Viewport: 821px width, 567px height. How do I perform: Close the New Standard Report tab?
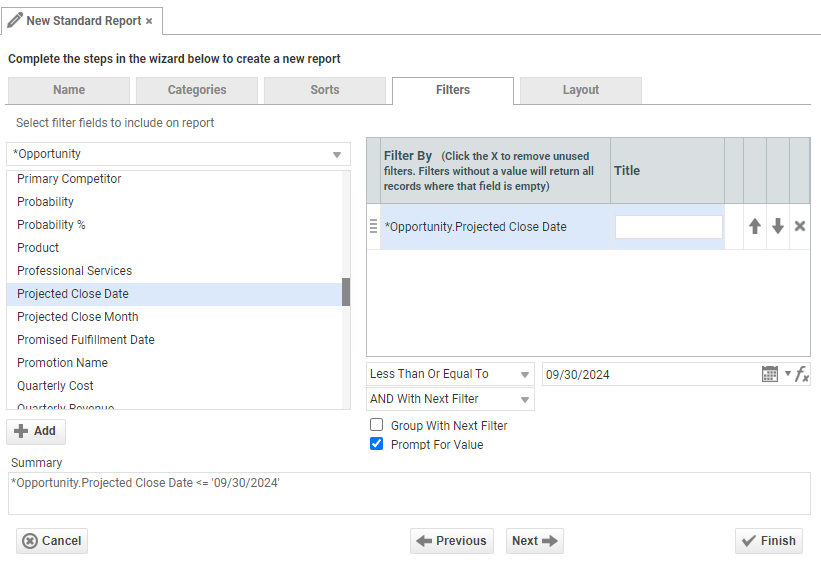pos(149,21)
